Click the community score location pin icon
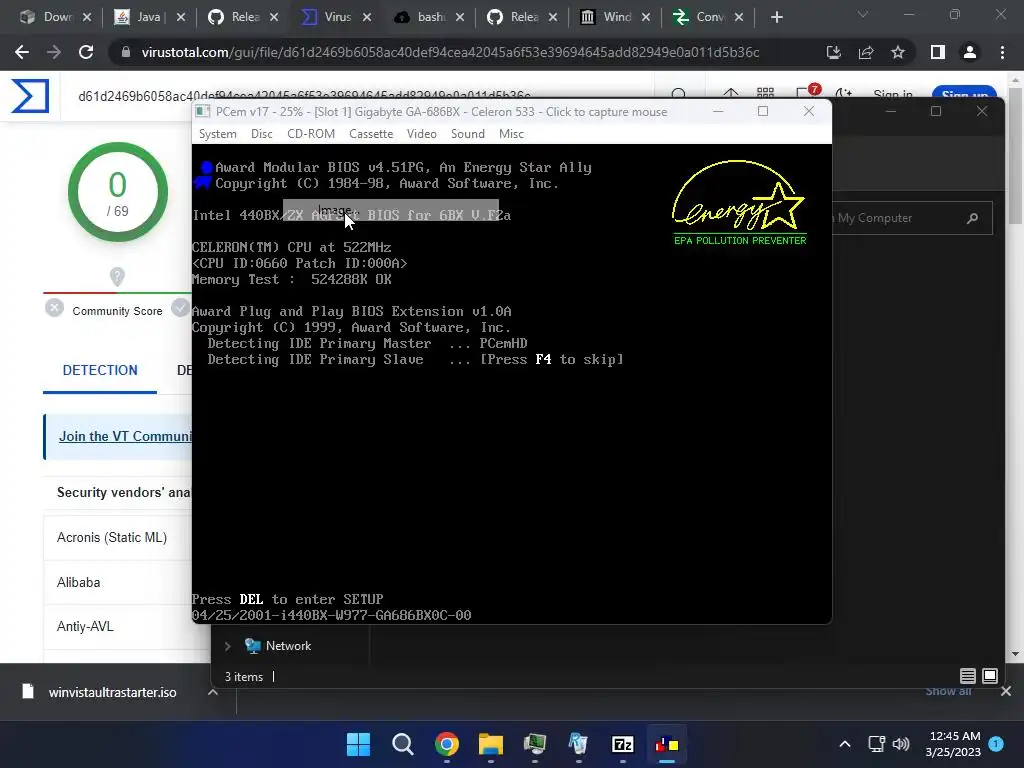This screenshot has width=1024, height=768. tap(117, 277)
